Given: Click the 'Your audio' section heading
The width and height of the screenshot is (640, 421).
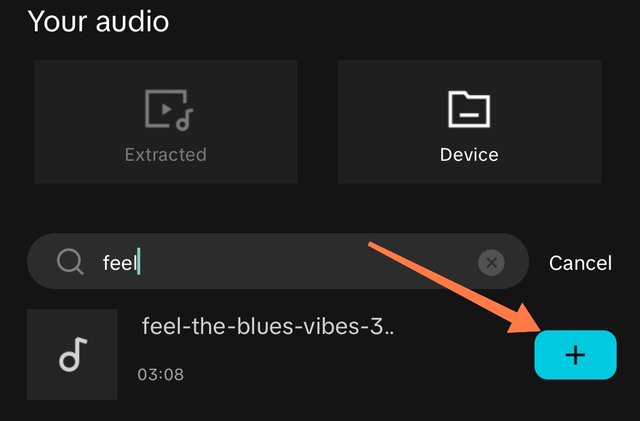Looking at the screenshot, I should pyautogui.click(x=98, y=21).
